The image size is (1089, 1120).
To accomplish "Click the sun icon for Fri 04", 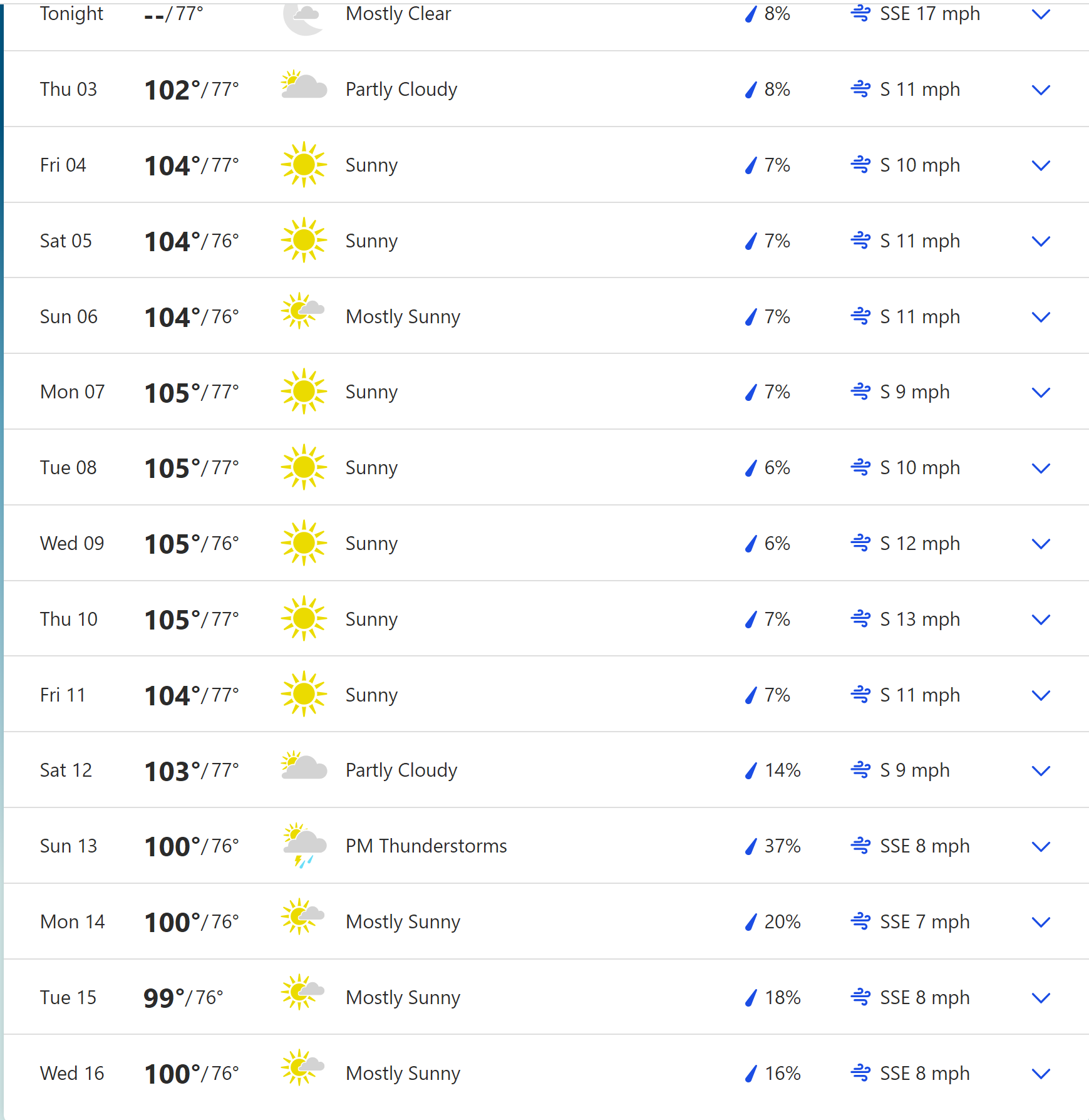I will [x=304, y=164].
